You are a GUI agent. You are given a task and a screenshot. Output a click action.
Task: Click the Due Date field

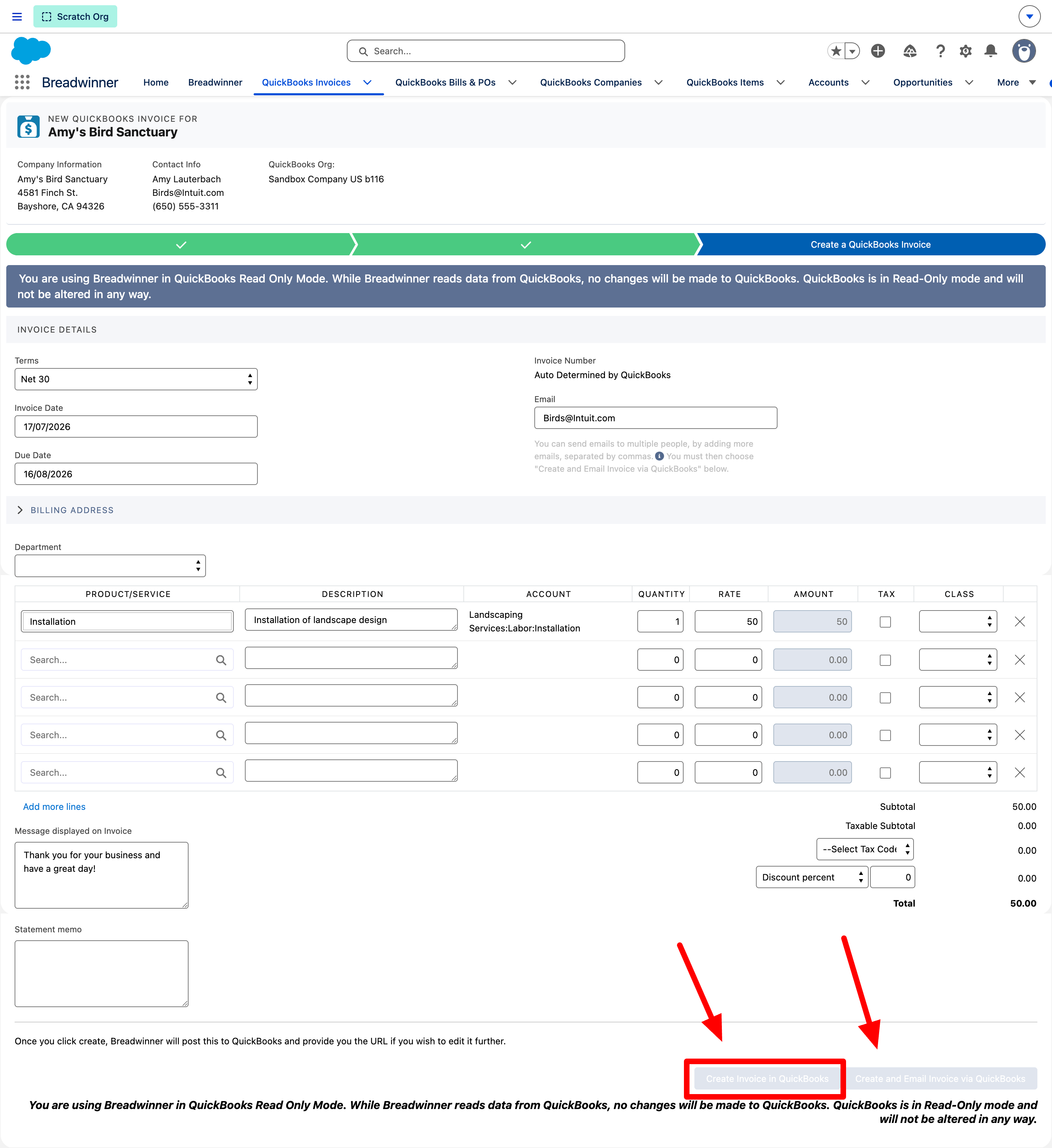(x=136, y=474)
